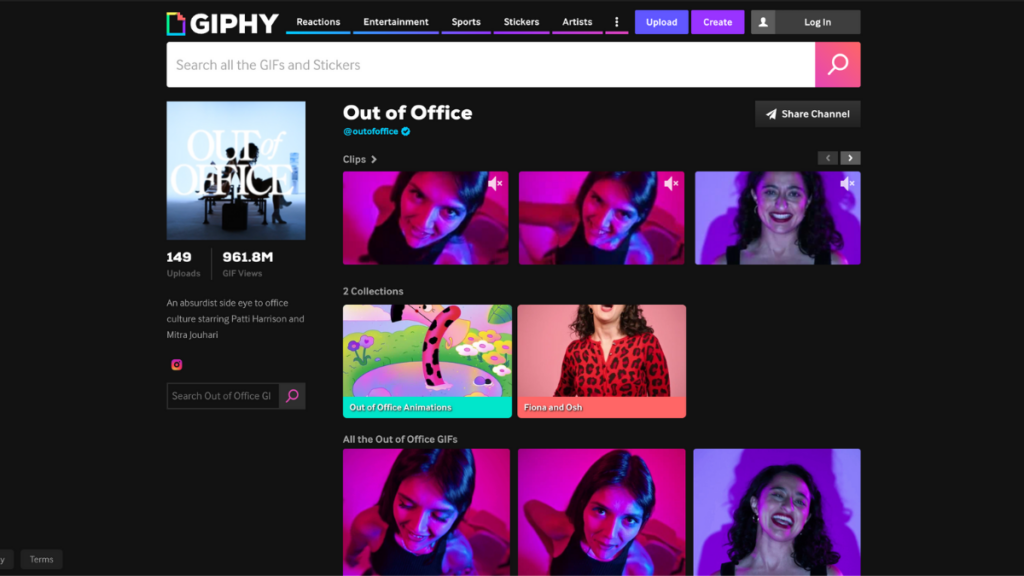
Task: Click the verified badge next to @outofoffice
Action: tap(406, 131)
